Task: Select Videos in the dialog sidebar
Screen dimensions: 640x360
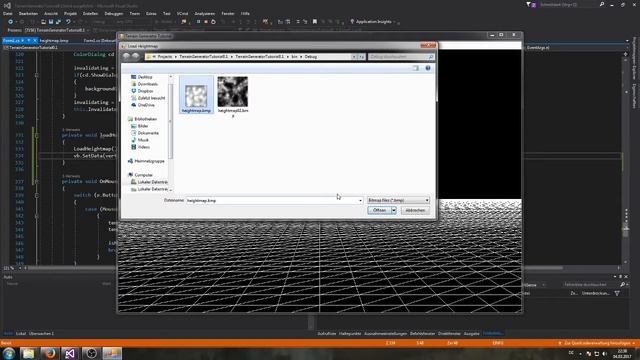Action: pyautogui.click(x=140, y=147)
